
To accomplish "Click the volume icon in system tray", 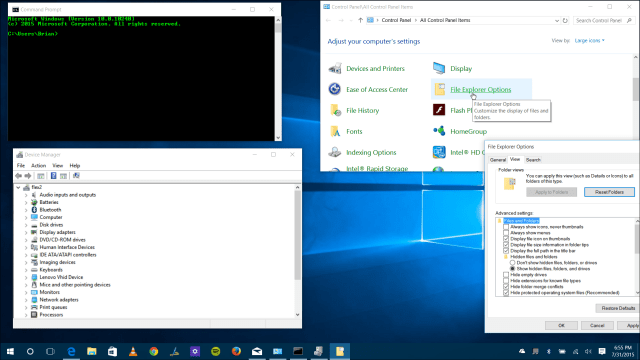I will tap(588, 351).
